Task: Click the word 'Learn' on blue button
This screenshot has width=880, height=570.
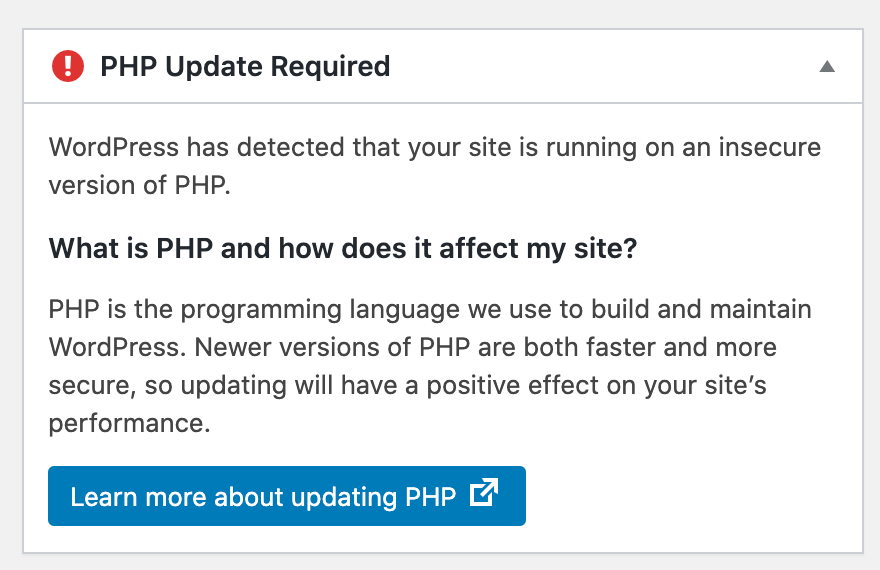Action: 104,497
